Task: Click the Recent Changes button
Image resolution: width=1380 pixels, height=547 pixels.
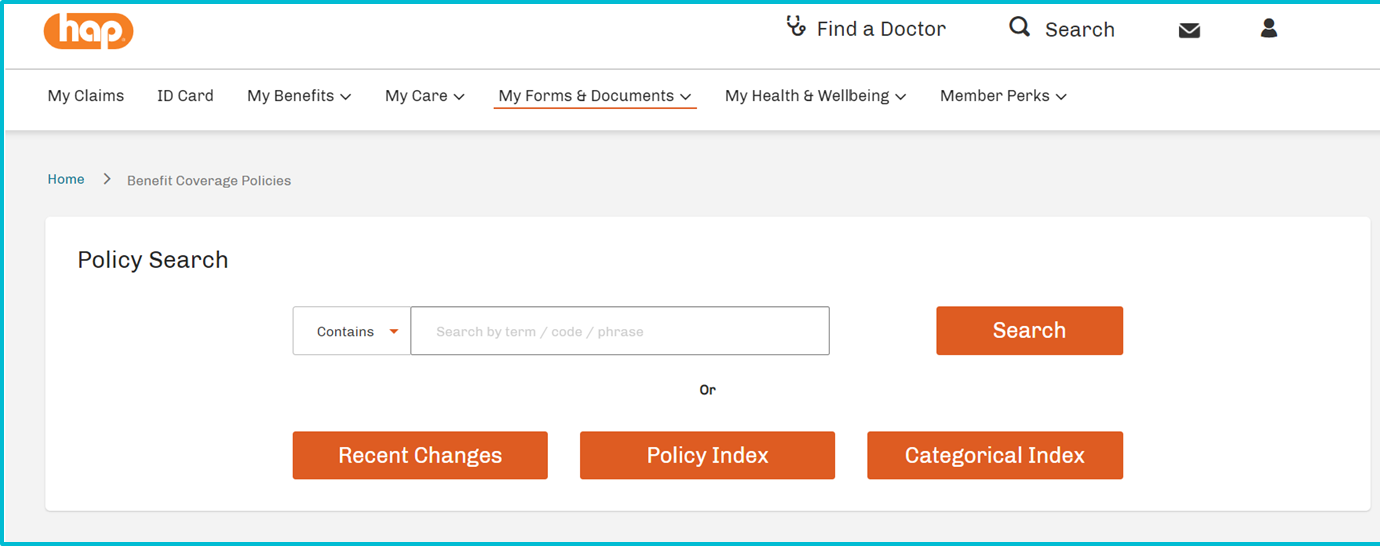Action: (420, 455)
